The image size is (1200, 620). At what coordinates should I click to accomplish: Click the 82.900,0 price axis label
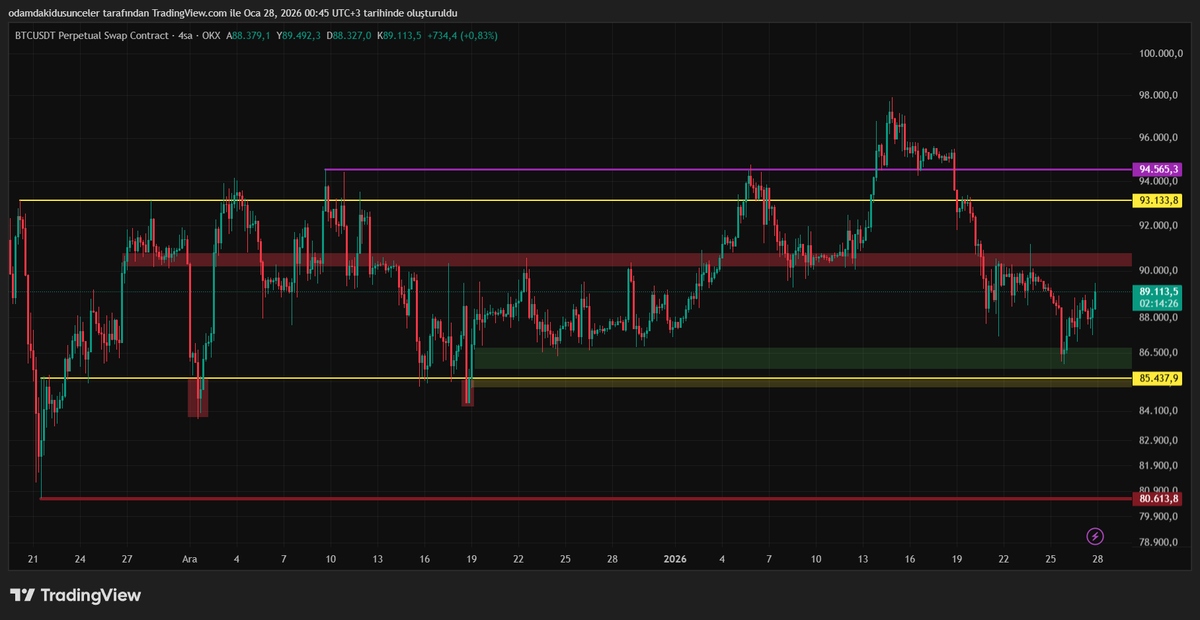tap(1160, 441)
